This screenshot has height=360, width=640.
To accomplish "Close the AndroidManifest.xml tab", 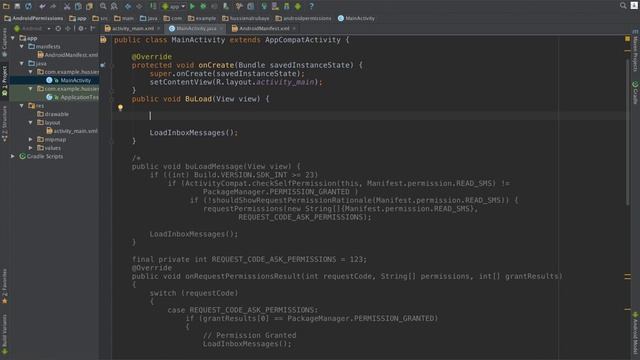I will pos(294,29).
